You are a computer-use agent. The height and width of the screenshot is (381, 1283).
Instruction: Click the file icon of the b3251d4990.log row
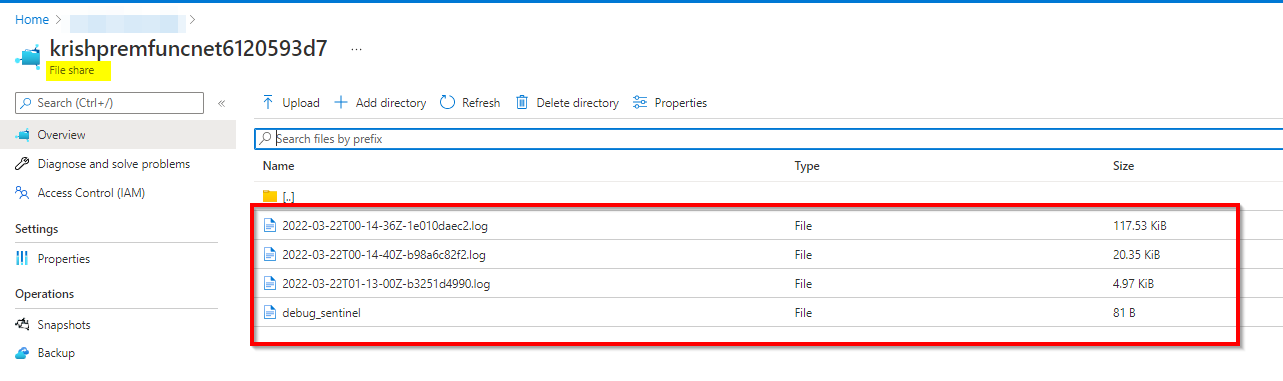[269, 284]
